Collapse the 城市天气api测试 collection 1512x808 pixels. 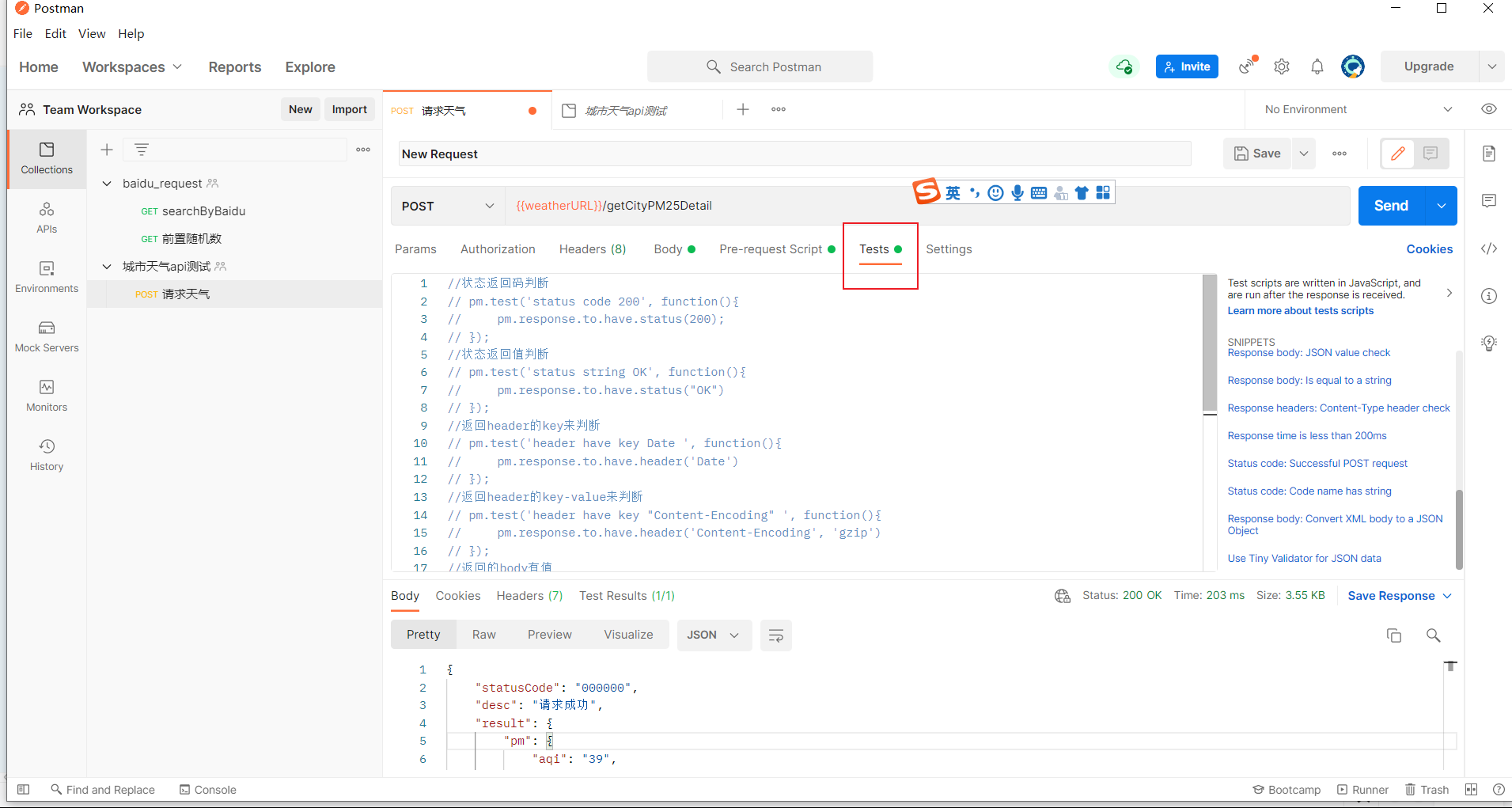[x=107, y=267]
